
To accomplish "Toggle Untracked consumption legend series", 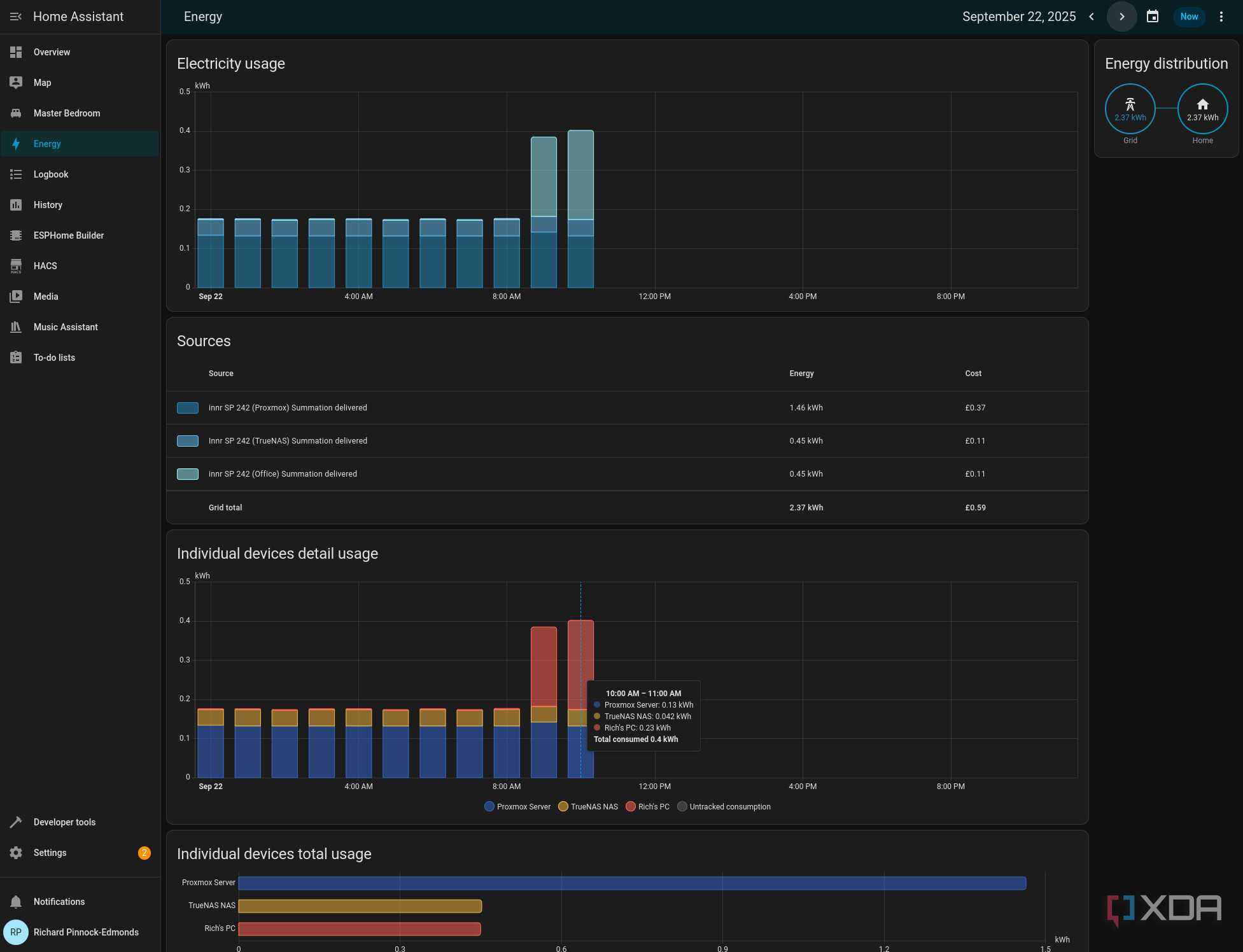I will (x=724, y=807).
